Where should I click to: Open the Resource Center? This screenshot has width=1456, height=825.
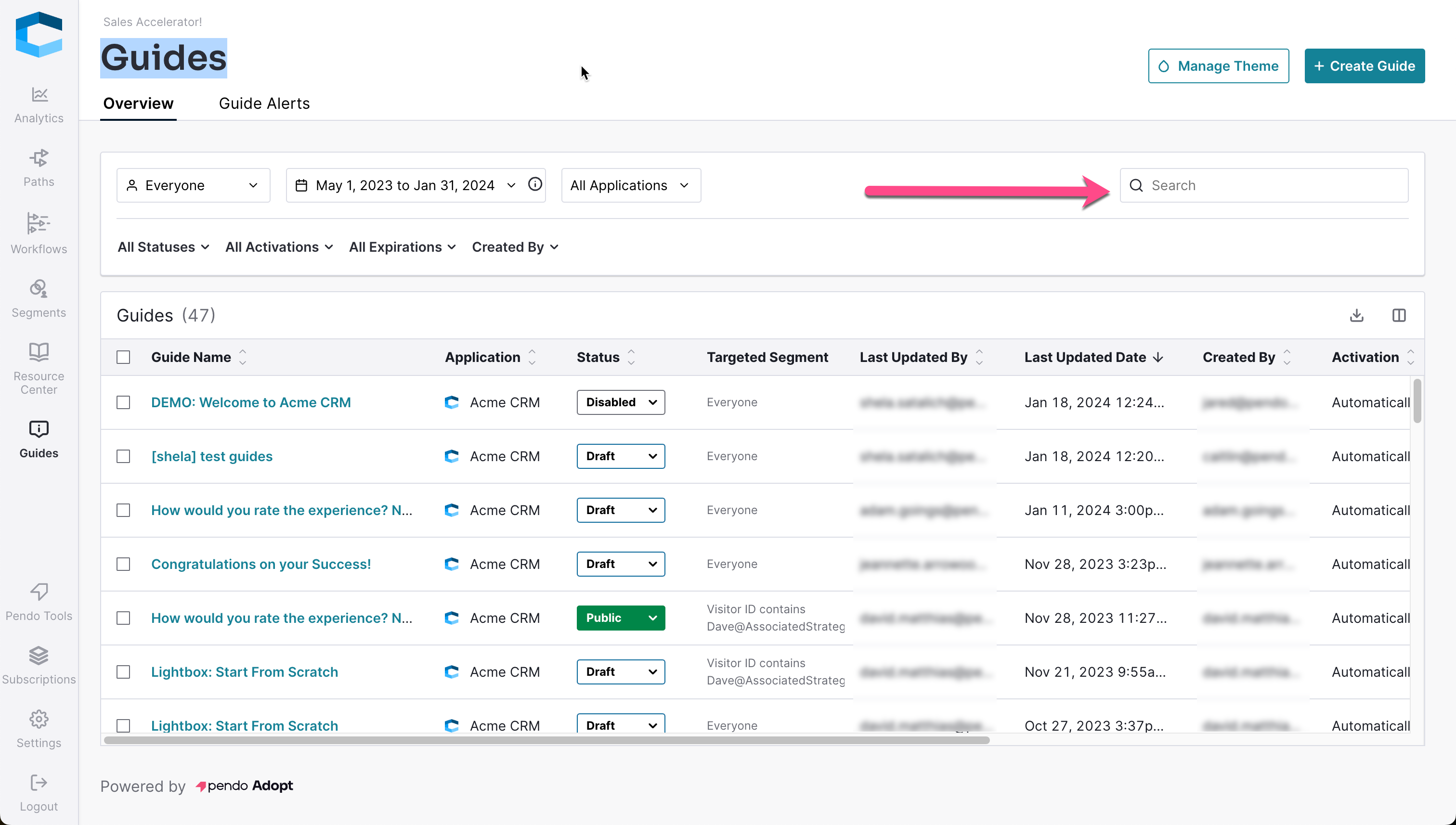39,368
